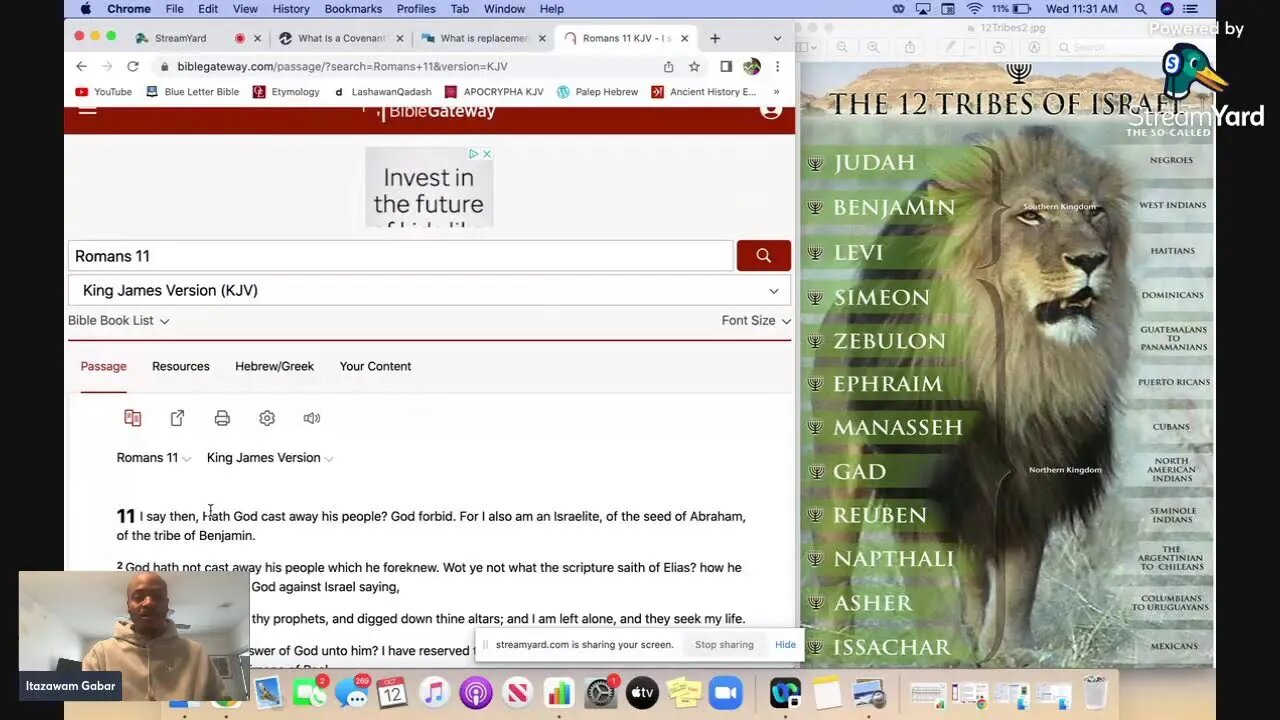Open Calendar from the dock
1280x720 pixels.
(392, 692)
